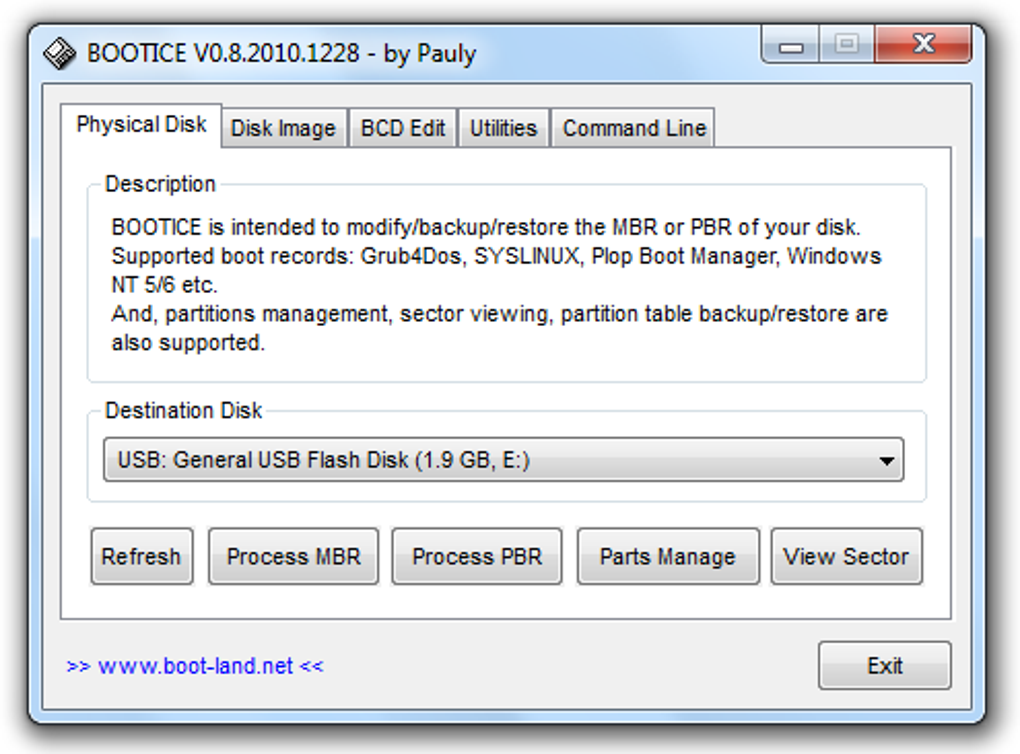
Task: Launch the Parts Manage tool
Action: point(667,557)
